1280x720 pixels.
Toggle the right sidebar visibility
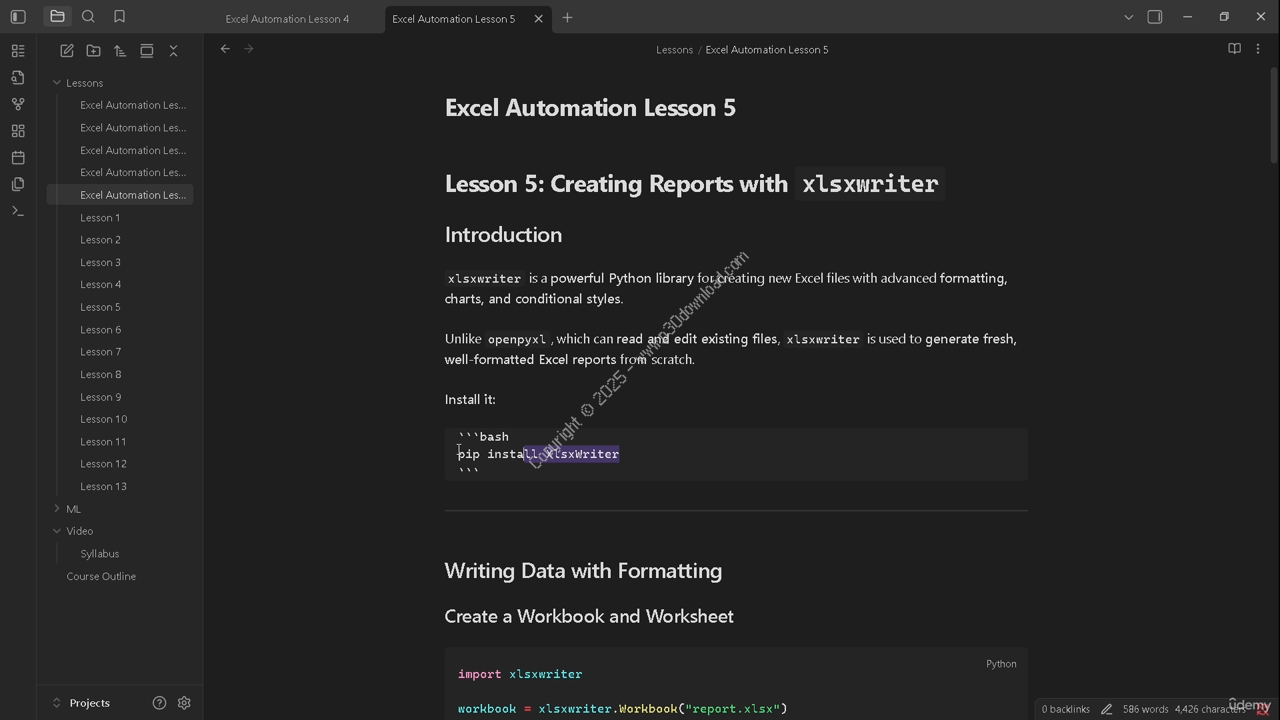(x=1155, y=17)
